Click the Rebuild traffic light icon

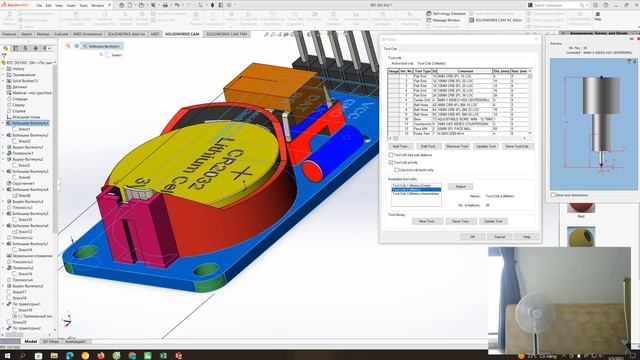[212, 5]
